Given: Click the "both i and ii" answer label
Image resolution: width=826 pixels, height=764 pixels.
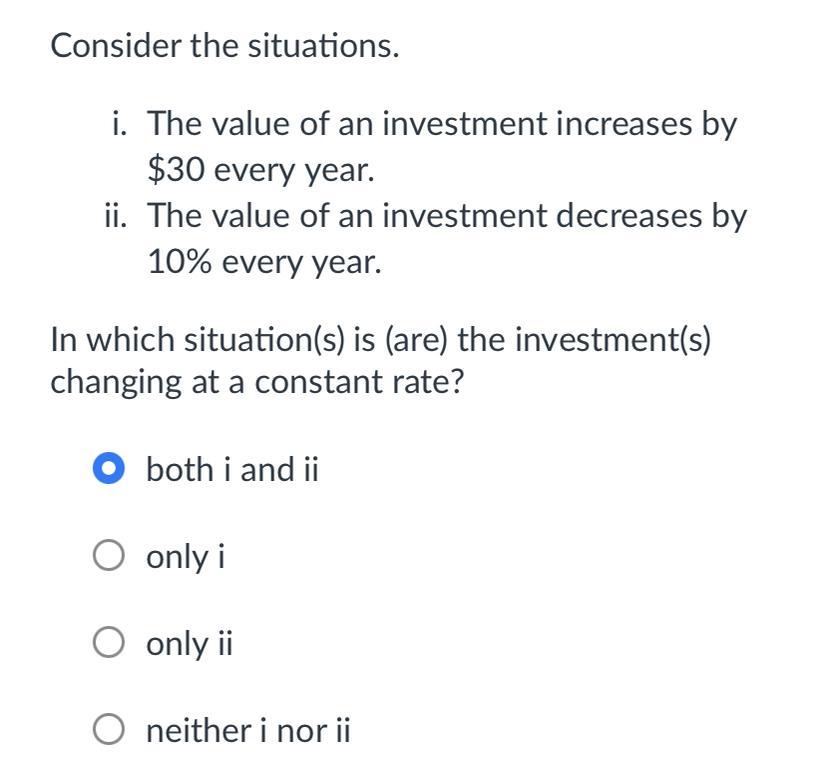Looking at the screenshot, I should pos(231,468).
